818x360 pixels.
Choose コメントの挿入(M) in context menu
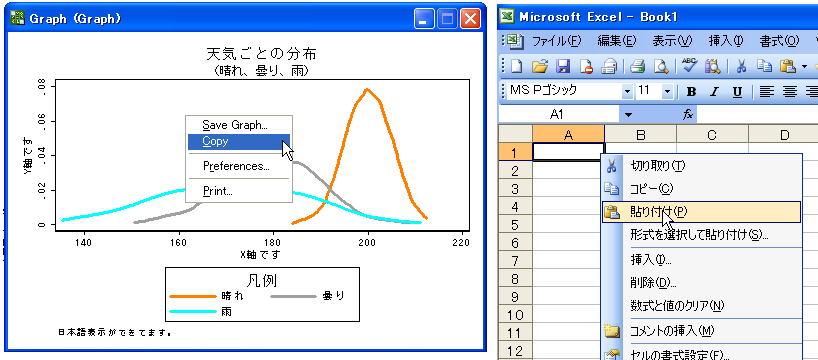tap(701, 331)
